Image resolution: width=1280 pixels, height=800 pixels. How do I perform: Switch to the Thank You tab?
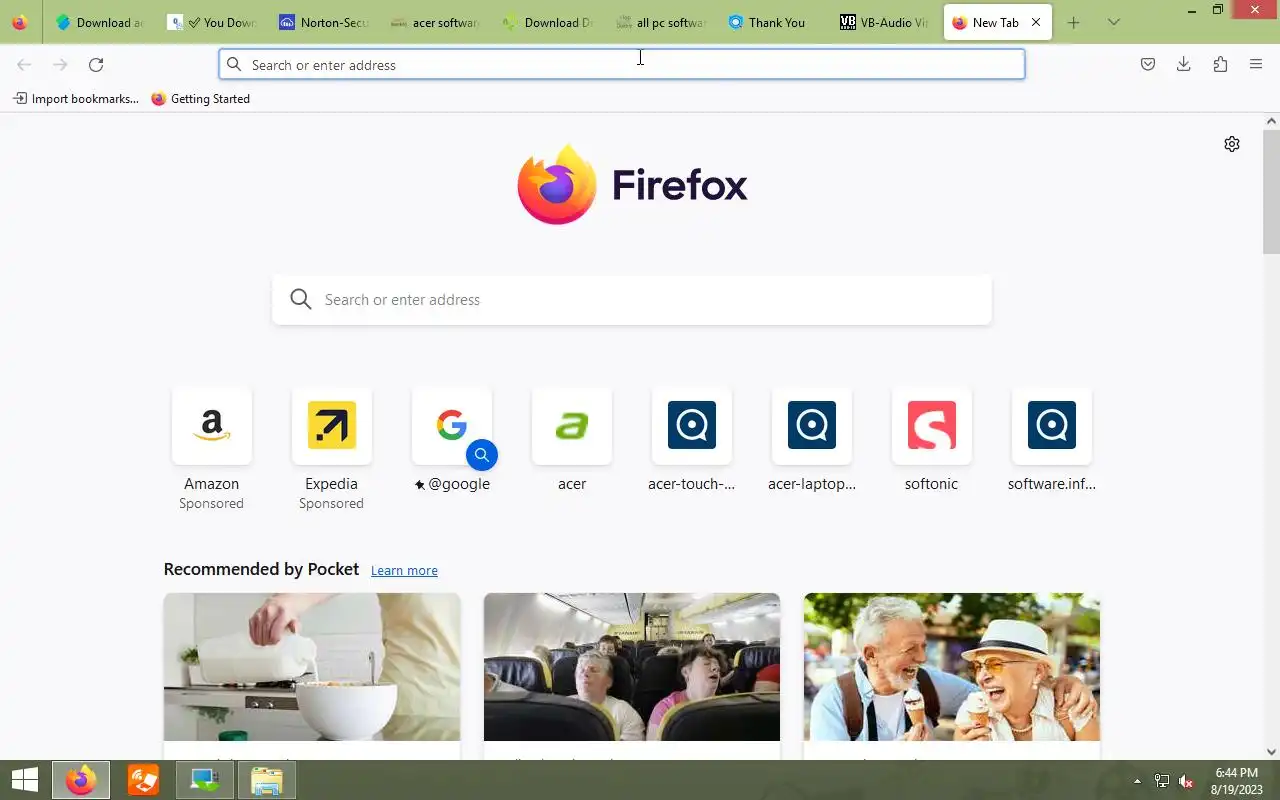pos(772,22)
